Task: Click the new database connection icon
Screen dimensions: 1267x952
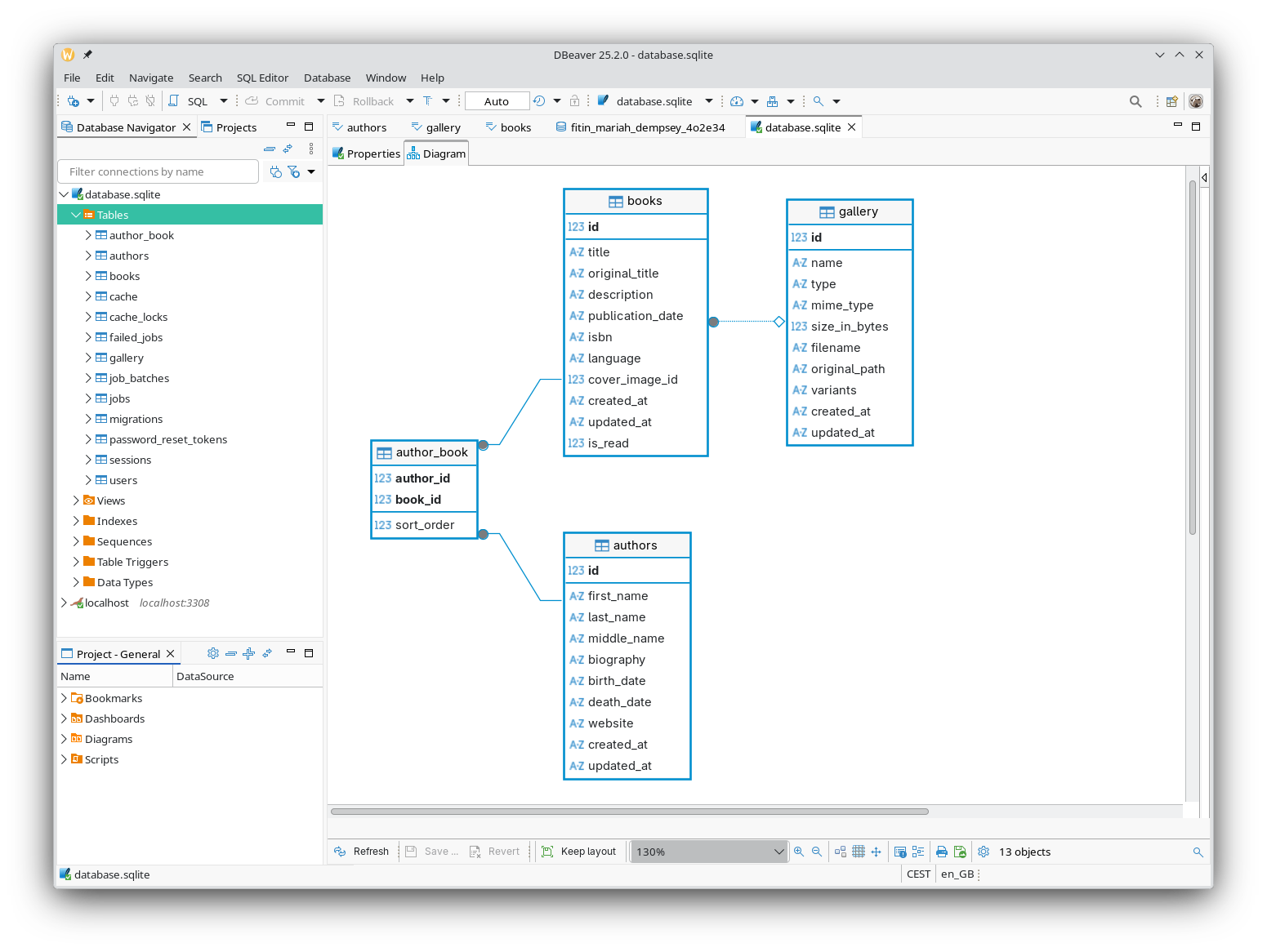Action: pos(74,101)
